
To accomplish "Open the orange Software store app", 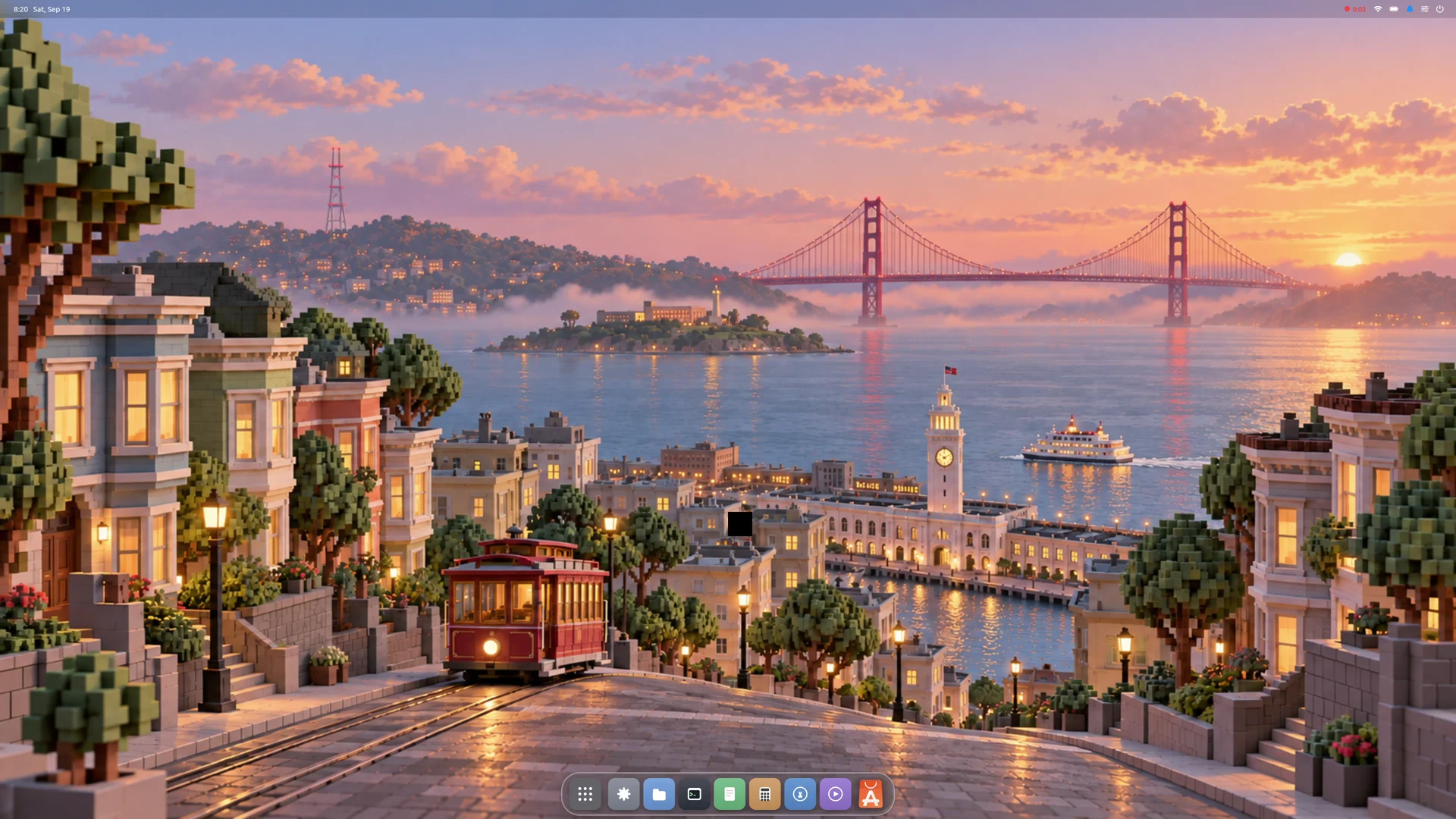I will point(871,794).
